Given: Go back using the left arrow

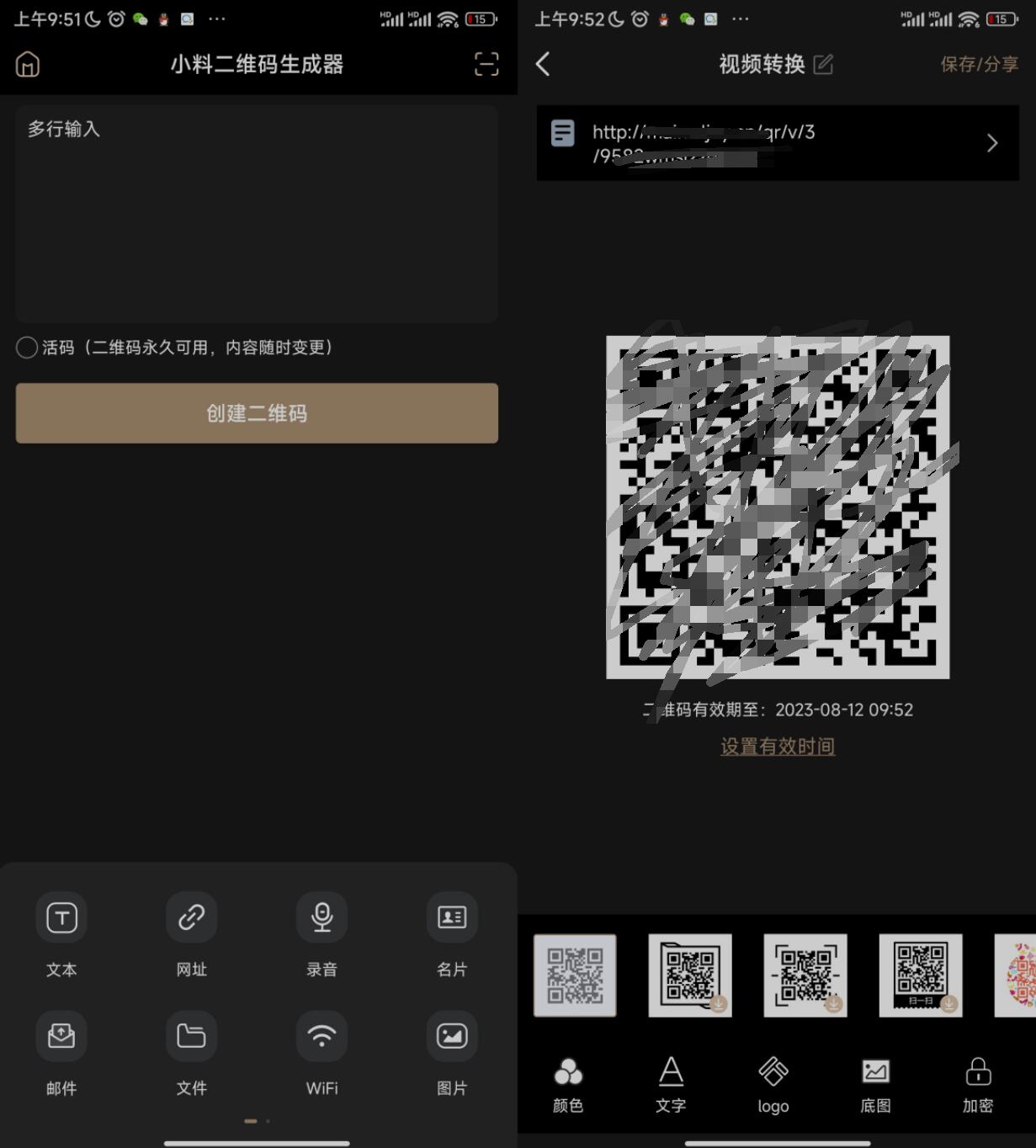Looking at the screenshot, I should [544, 64].
